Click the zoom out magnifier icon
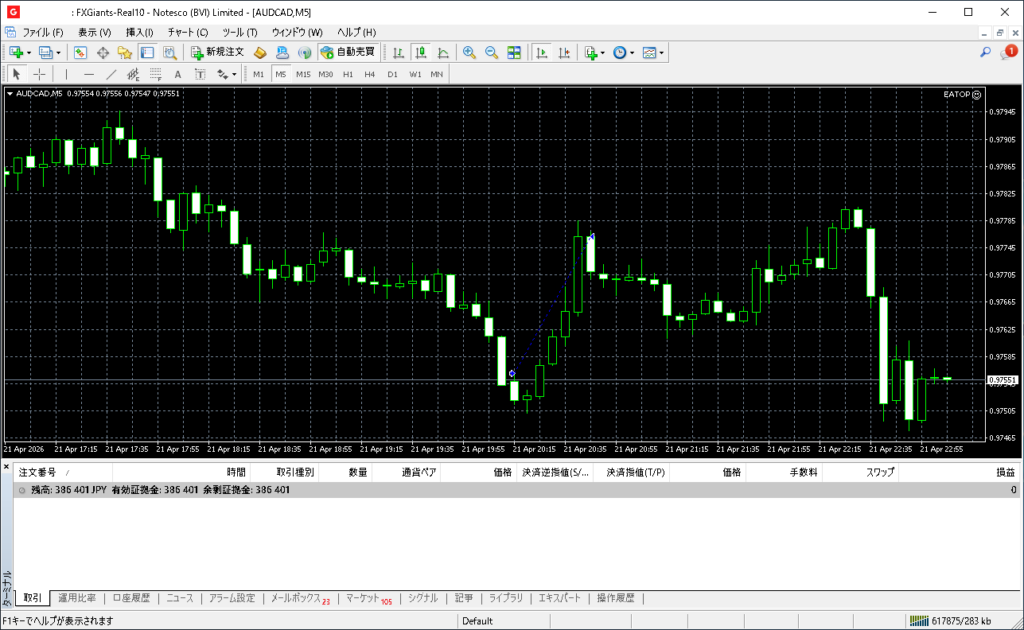The width and height of the screenshot is (1024, 630). tap(491, 52)
